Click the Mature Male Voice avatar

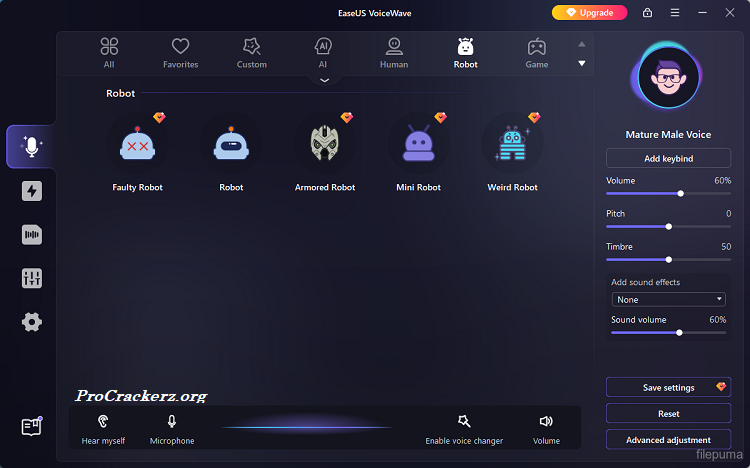668,82
